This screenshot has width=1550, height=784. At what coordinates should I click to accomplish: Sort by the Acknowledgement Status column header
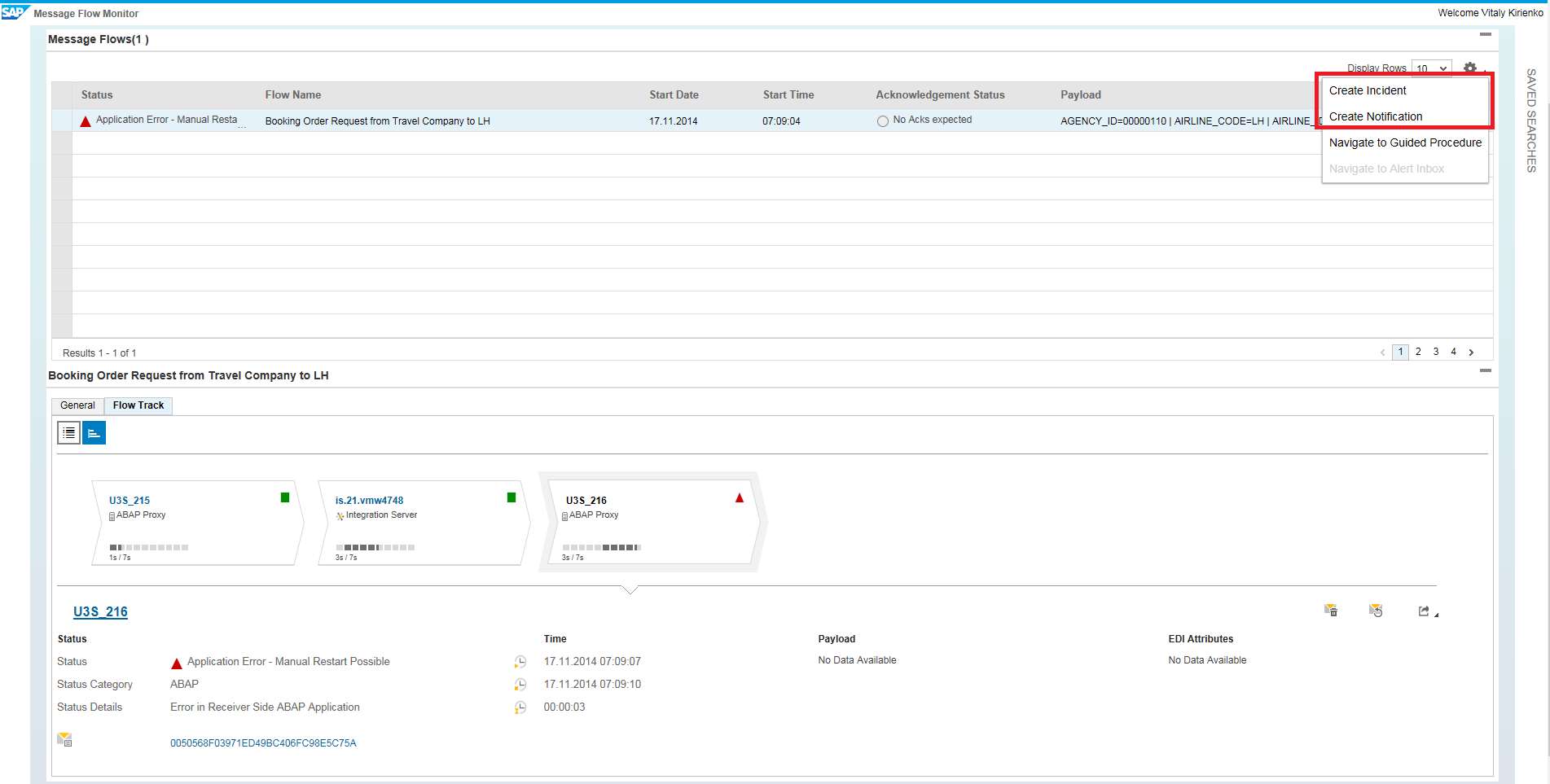(940, 95)
